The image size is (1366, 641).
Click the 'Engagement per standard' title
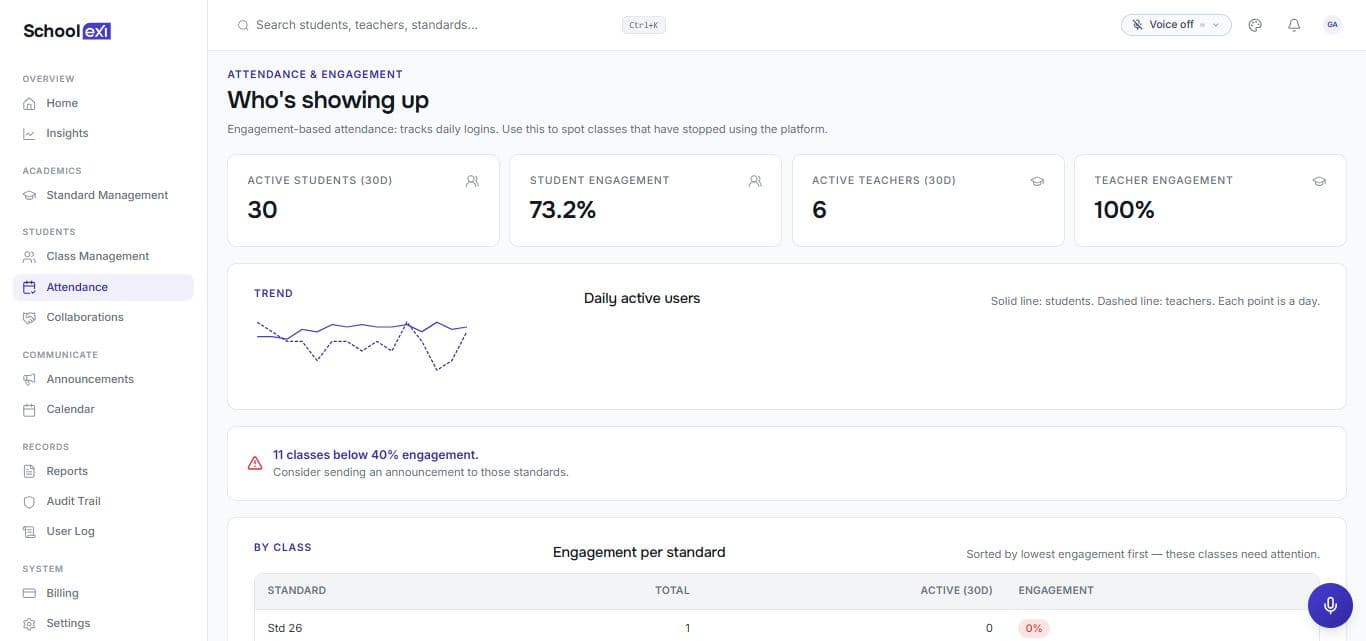(639, 552)
